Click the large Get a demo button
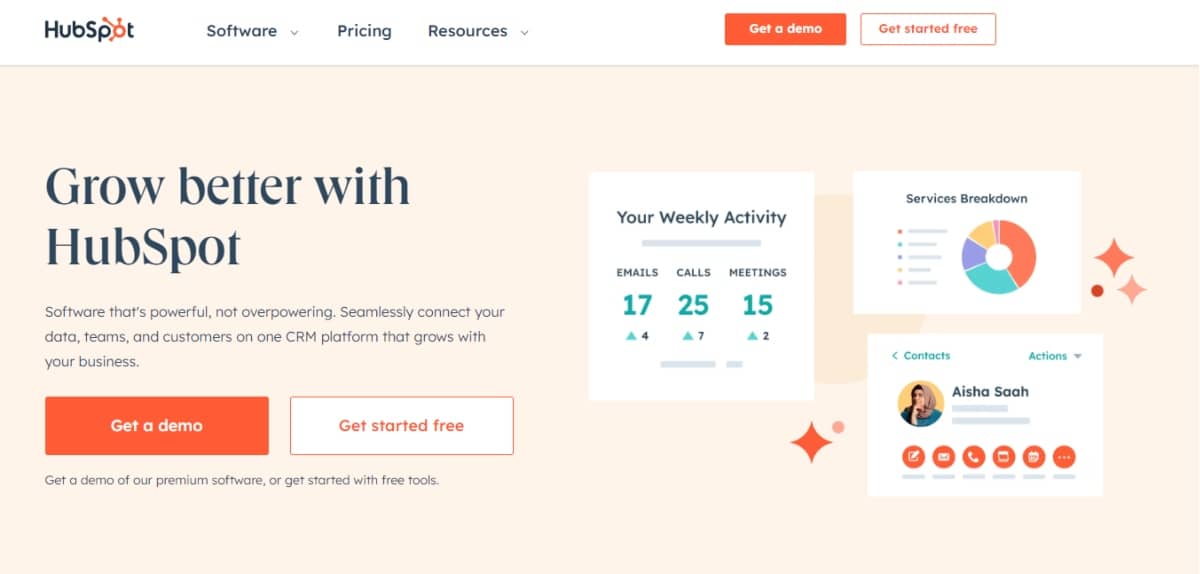Viewport: 1200px width, 574px height. pos(157,426)
